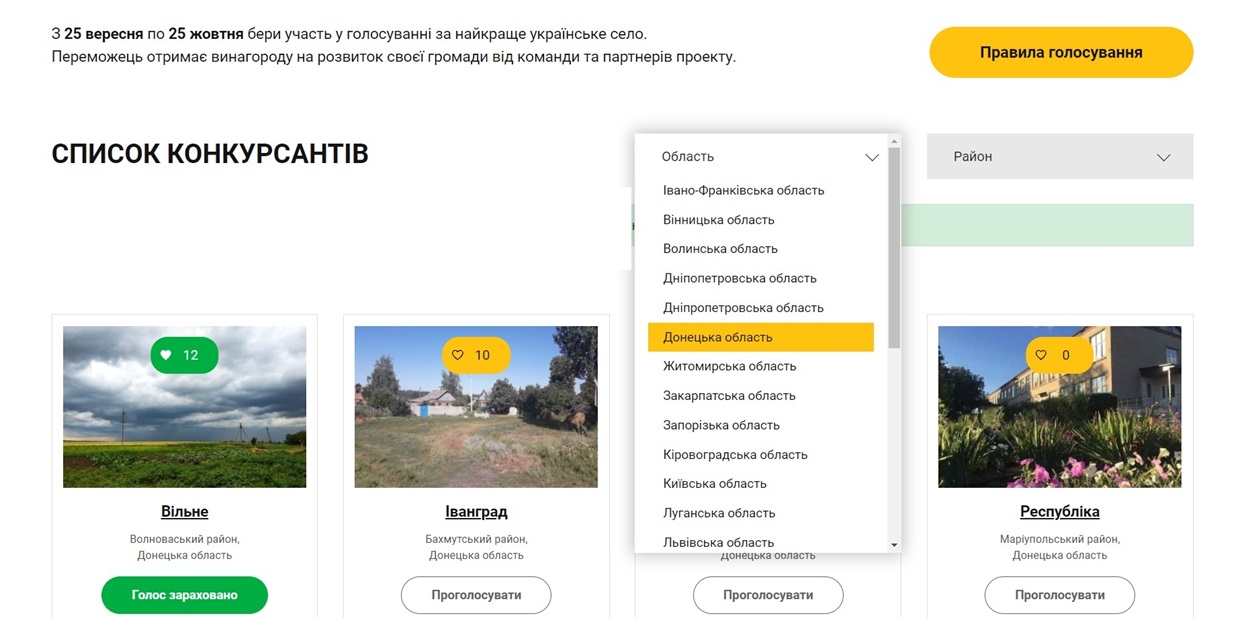
Task: Vote for Республіка with Проголосувати
Action: point(1060,595)
